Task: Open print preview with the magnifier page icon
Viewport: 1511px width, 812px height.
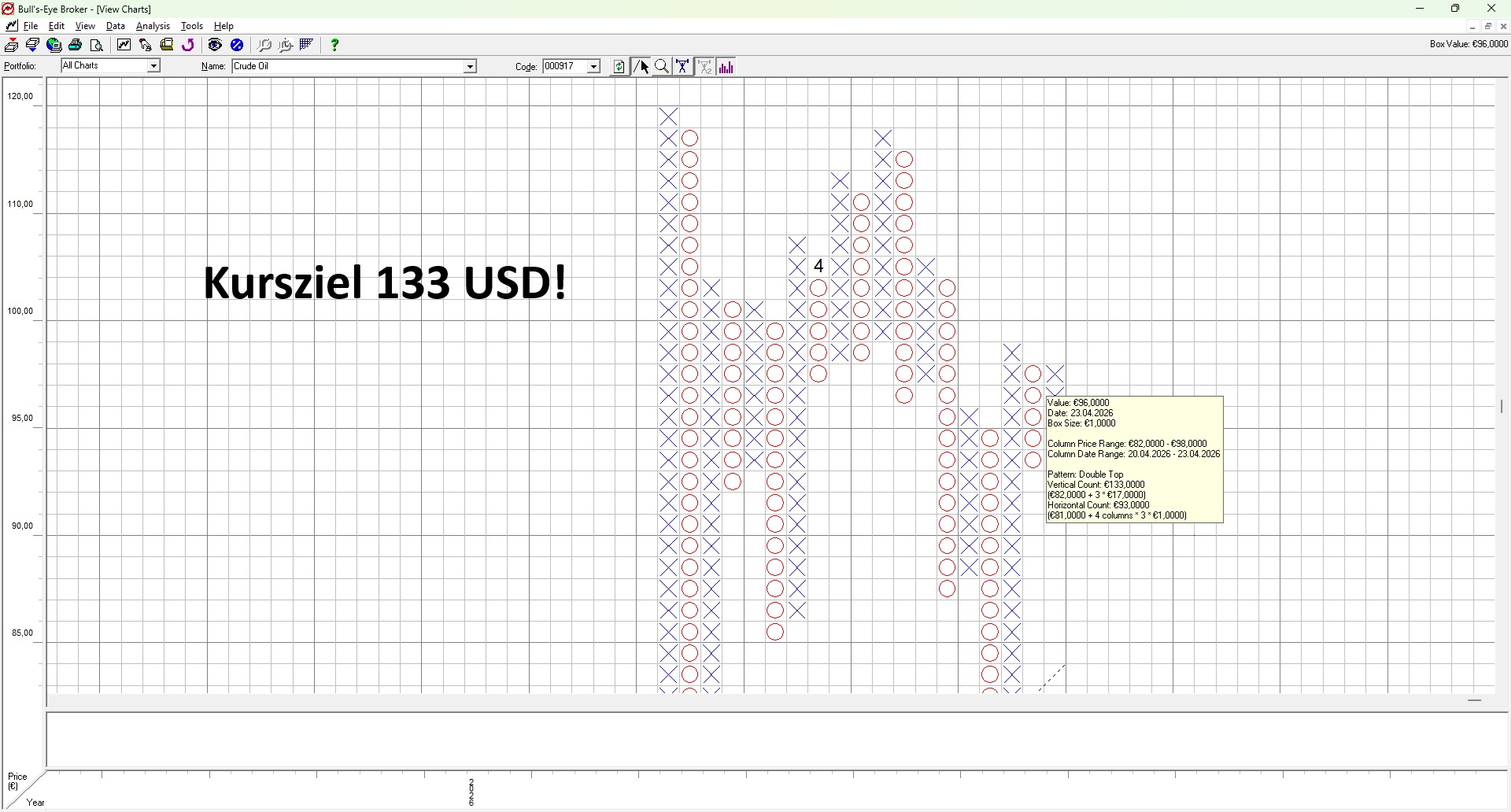Action: (x=97, y=46)
